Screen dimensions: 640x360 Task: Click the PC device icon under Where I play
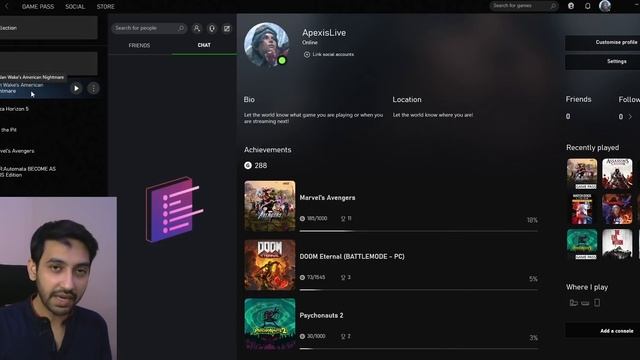[573, 303]
